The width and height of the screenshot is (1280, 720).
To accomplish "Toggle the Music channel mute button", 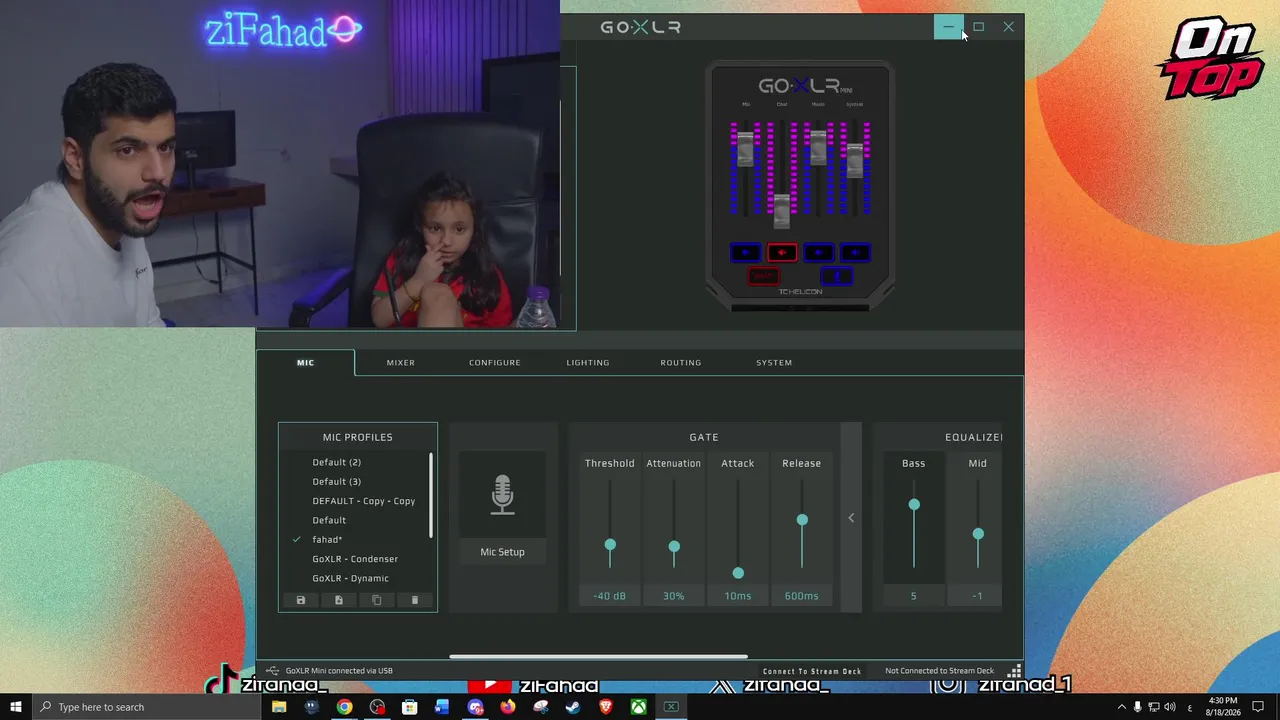I will (818, 252).
